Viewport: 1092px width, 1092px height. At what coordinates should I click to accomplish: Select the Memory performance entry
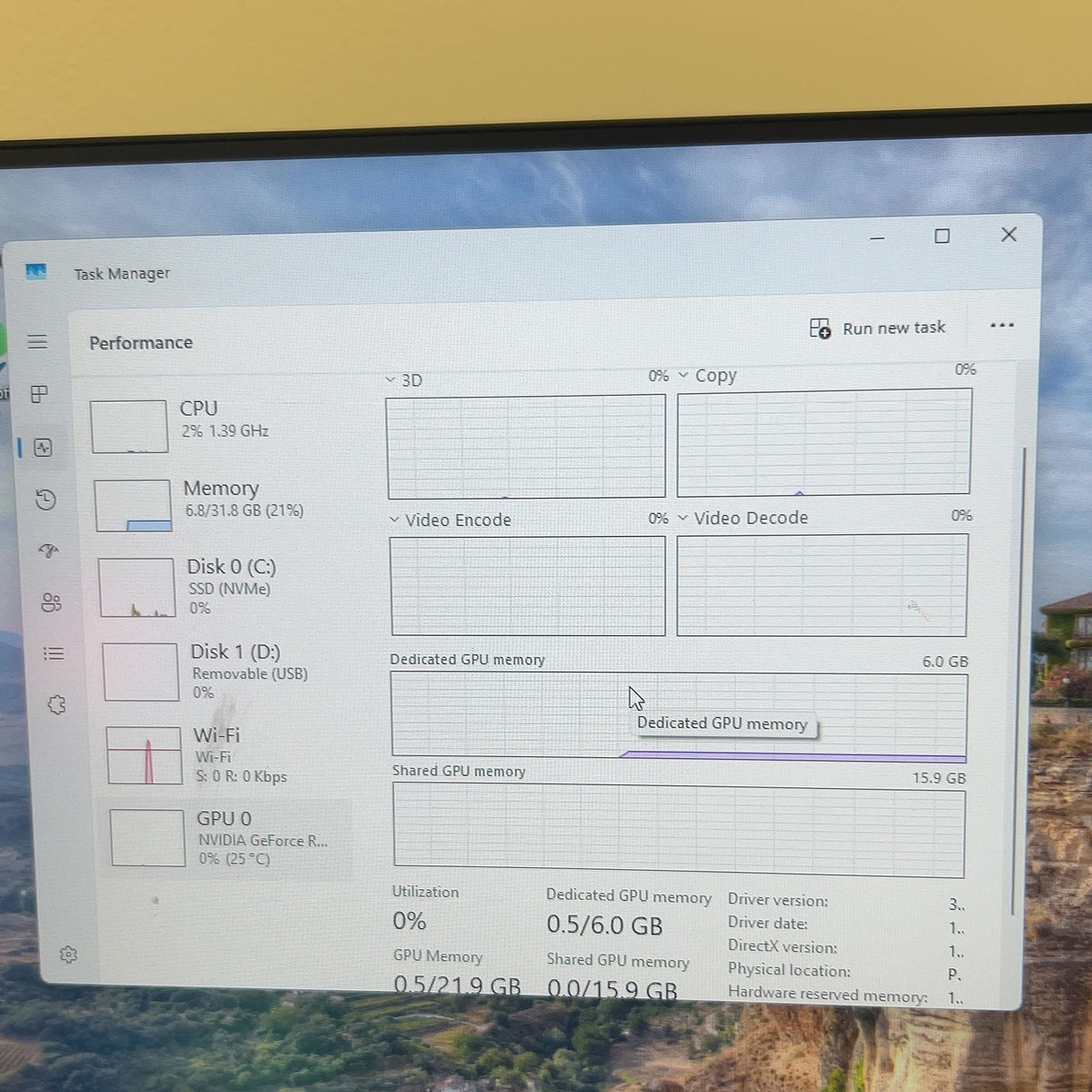(x=217, y=505)
